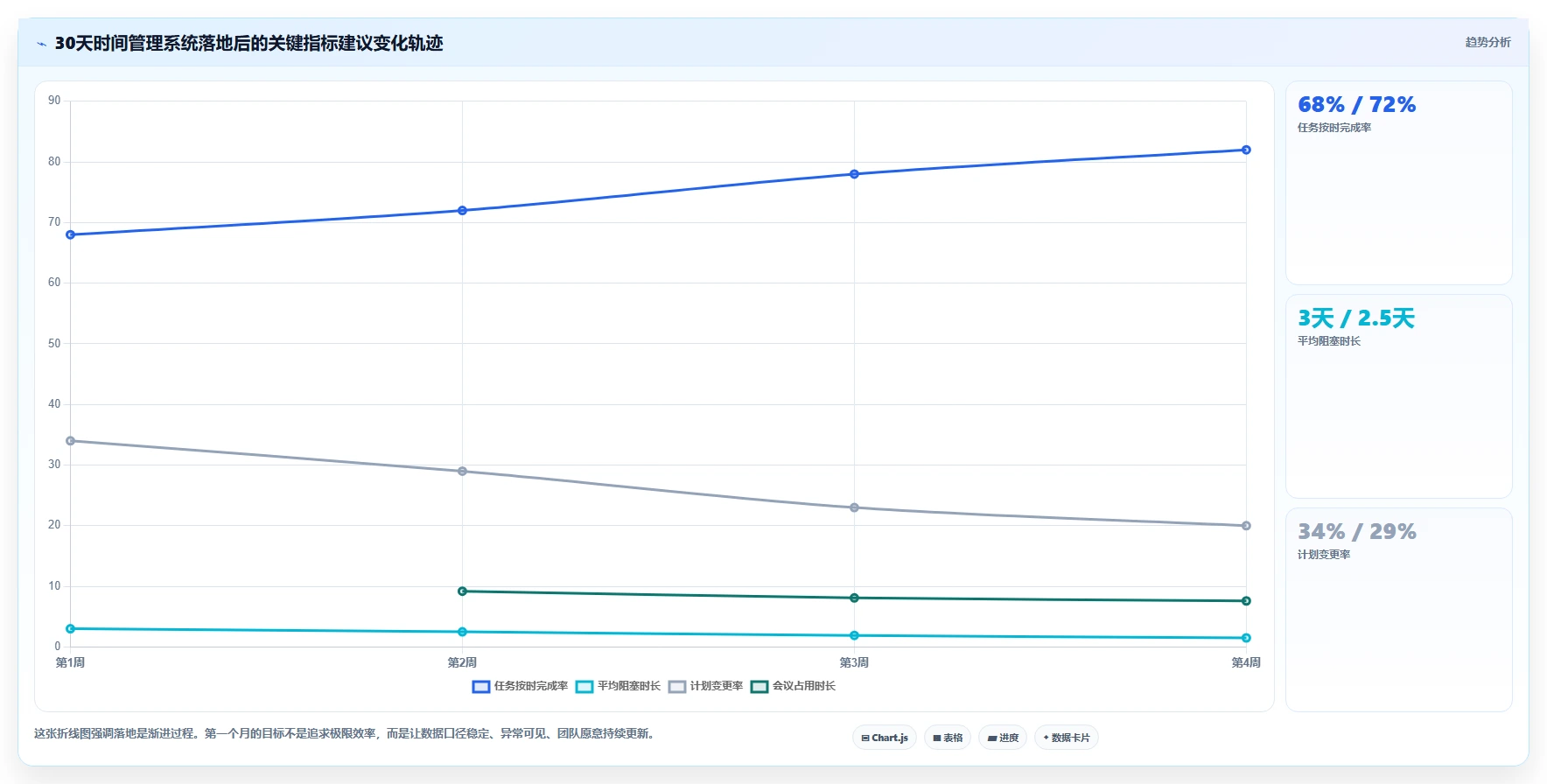Click the 第2周 x-axis label
This screenshot has height=784, width=1547.
tap(463, 662)
